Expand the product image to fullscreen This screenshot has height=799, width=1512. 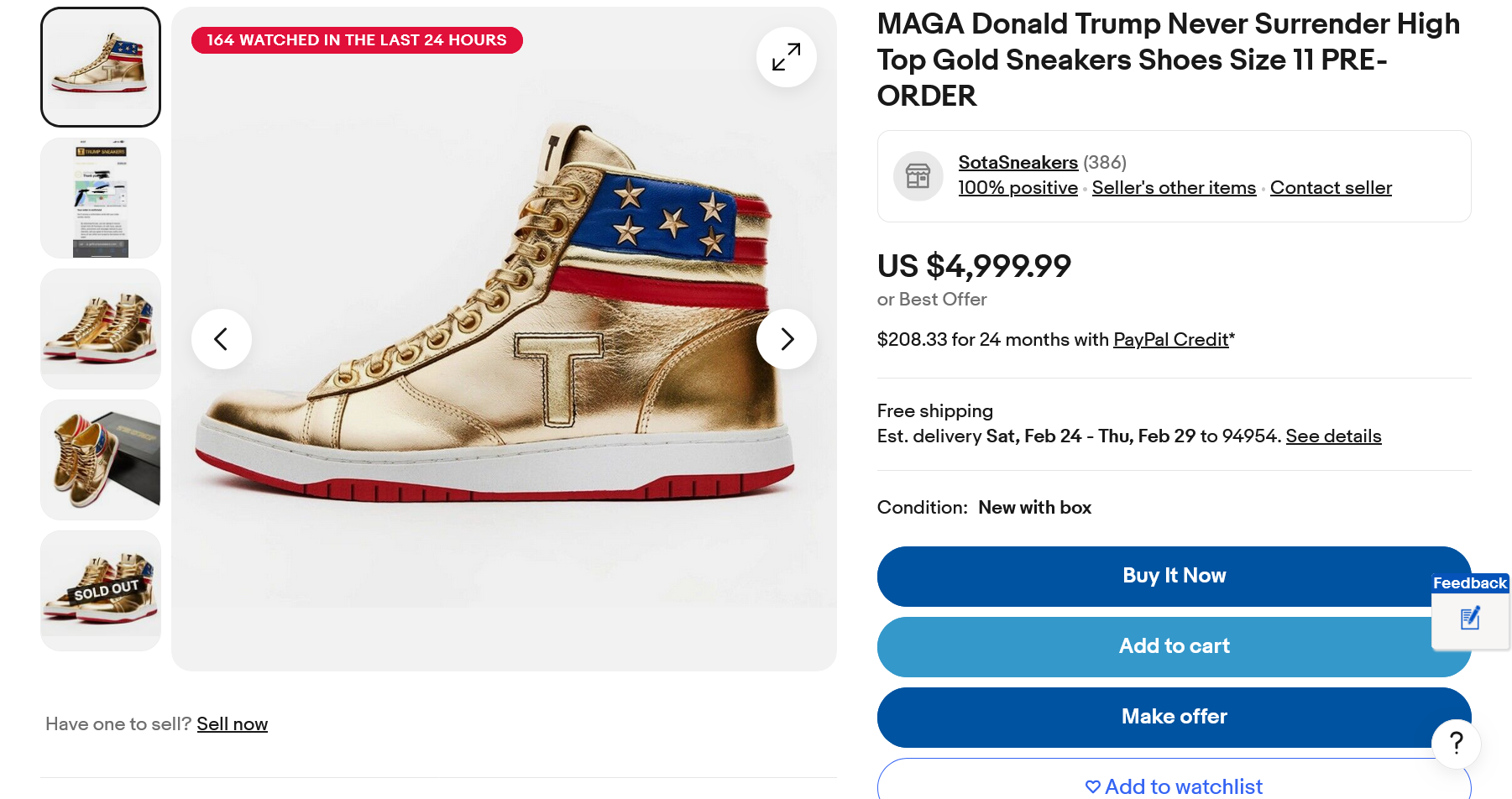(x=786, y=57)
